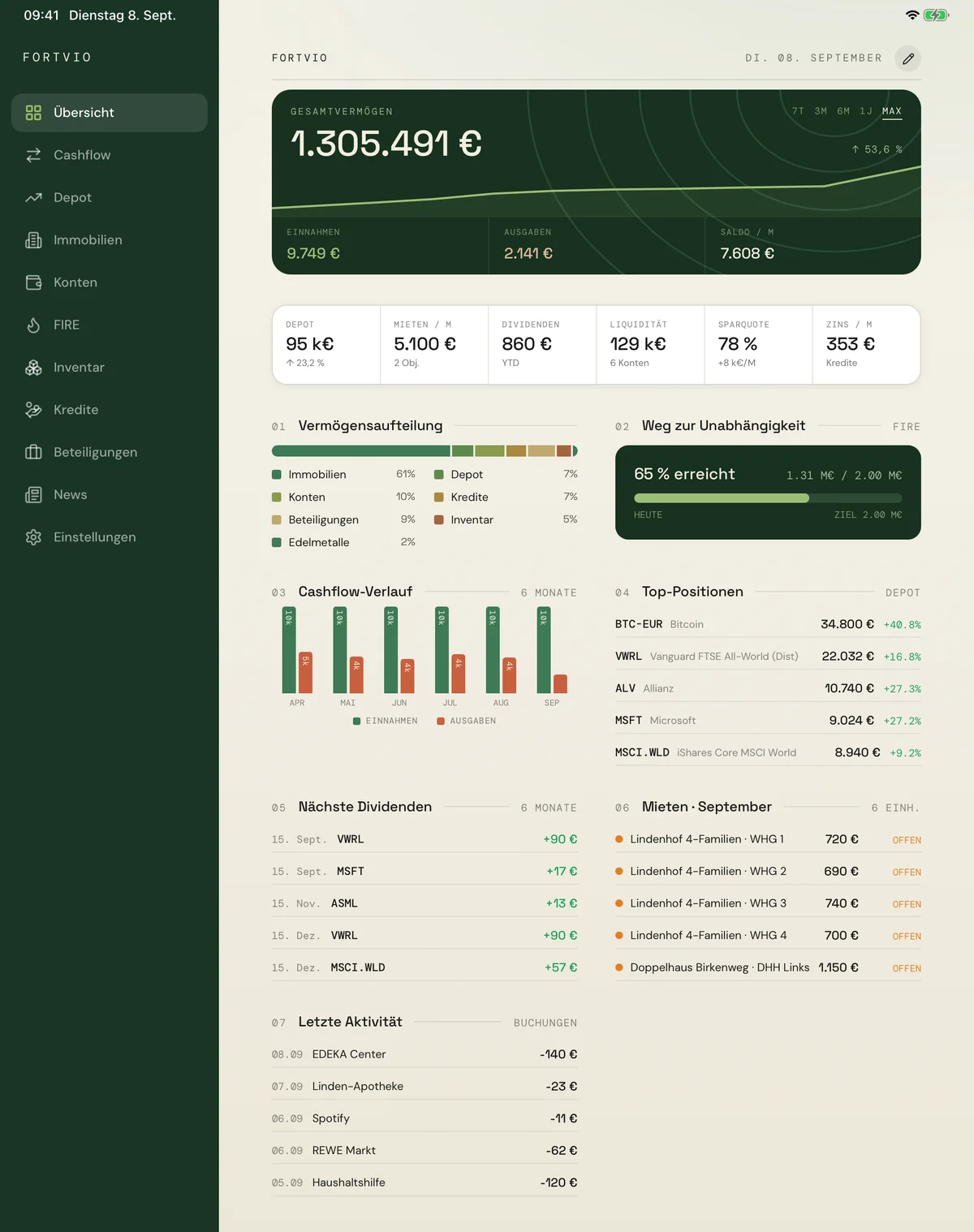Click the 15. Nov. ASML dividend row
Screen dimensions: 974x1232
(425, 903)
